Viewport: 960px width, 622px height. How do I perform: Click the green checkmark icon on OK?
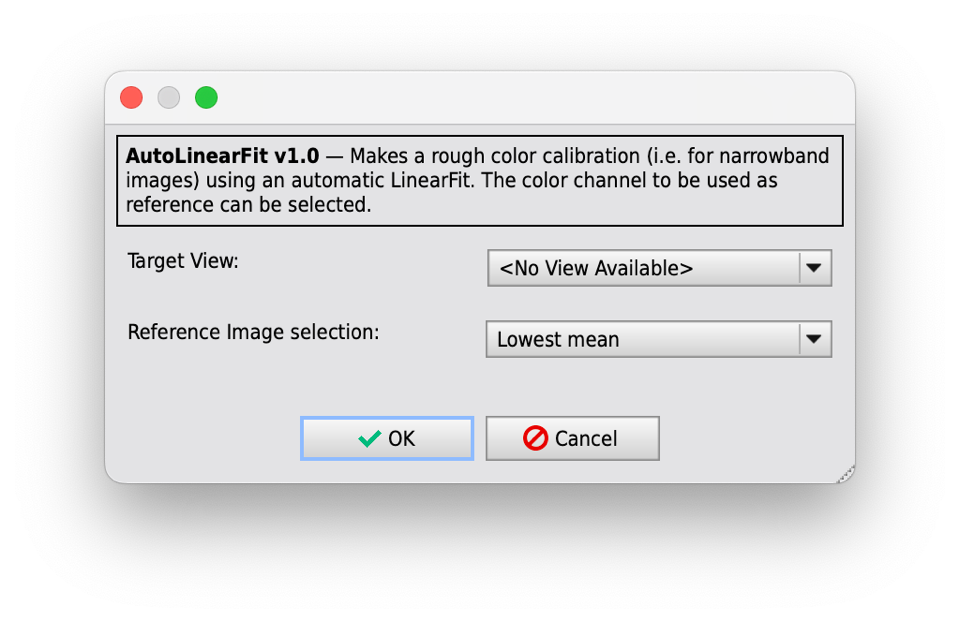pos(369,439)
